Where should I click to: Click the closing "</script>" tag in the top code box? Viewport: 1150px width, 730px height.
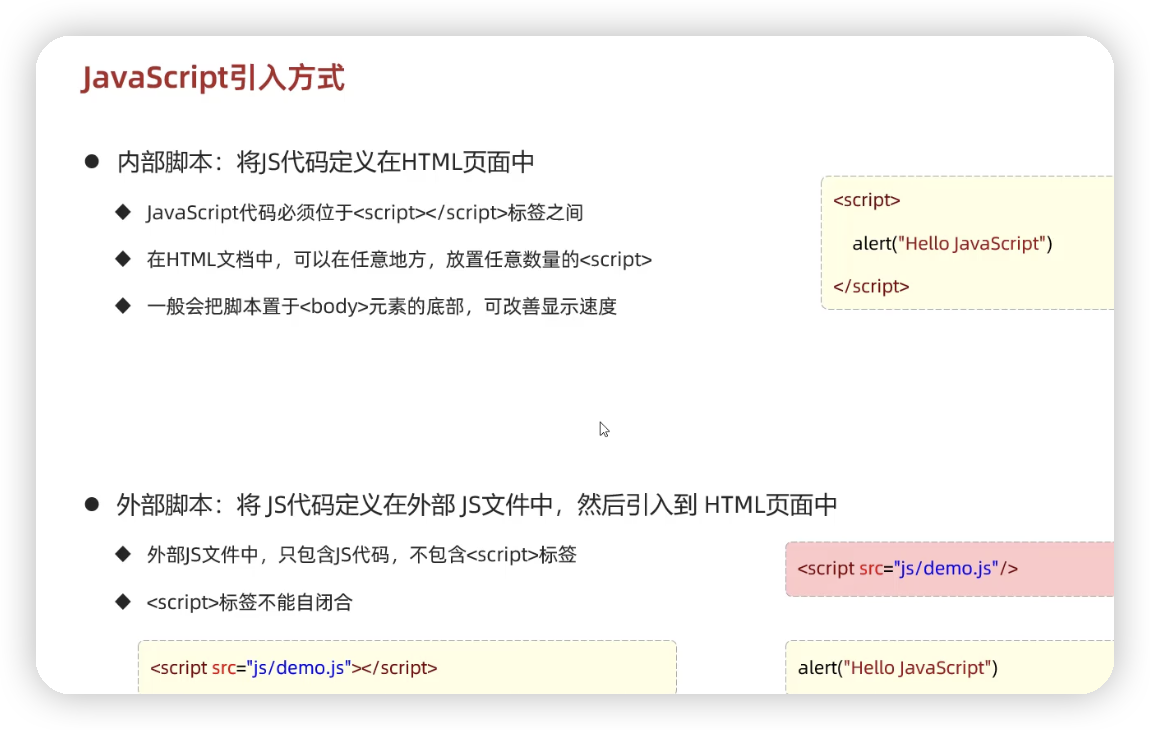coord(871,286)
